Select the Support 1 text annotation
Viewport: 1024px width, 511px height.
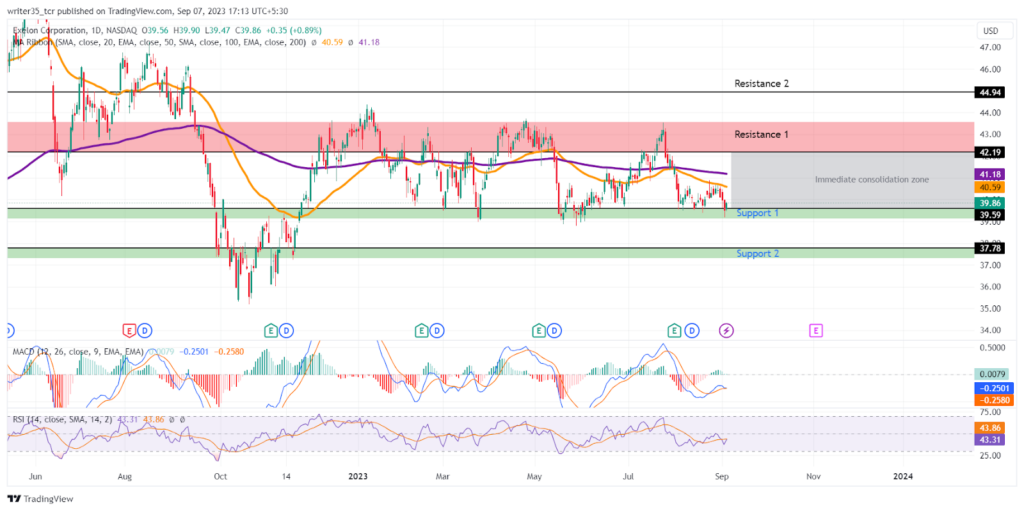(x=758, y=213)
